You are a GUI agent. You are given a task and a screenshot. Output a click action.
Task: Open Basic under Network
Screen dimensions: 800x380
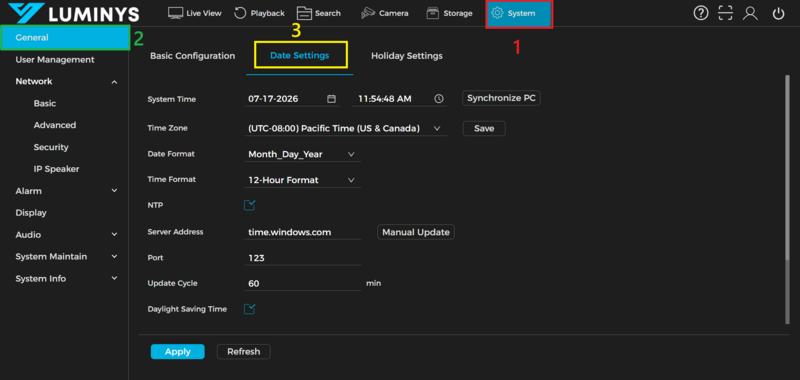(x=45, y=104)
